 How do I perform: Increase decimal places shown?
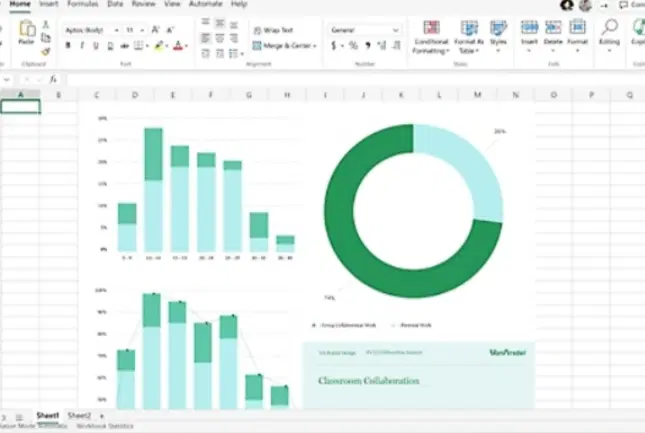pos(382,45)
